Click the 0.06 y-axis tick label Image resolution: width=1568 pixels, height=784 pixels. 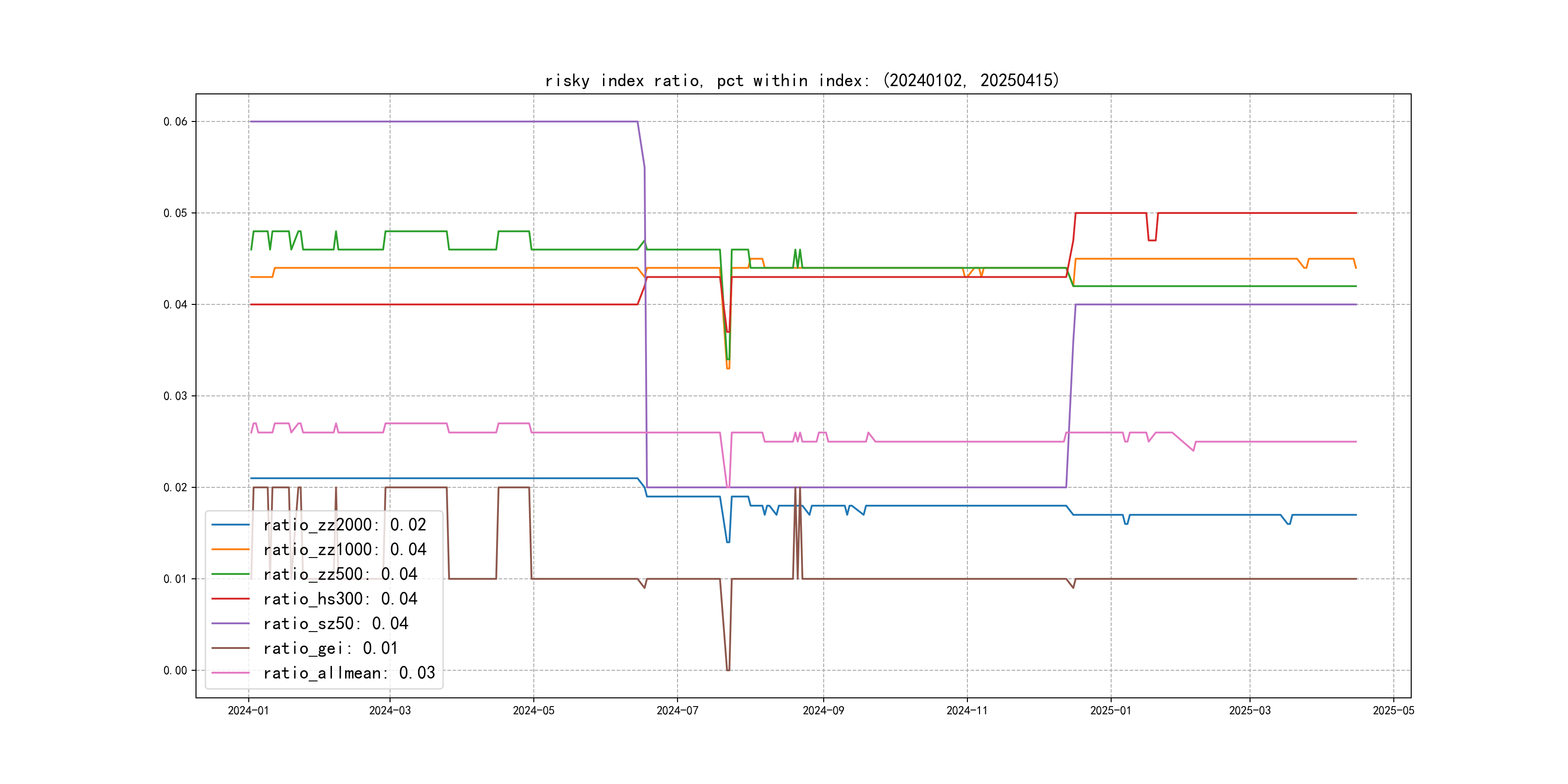click(175, 122)
